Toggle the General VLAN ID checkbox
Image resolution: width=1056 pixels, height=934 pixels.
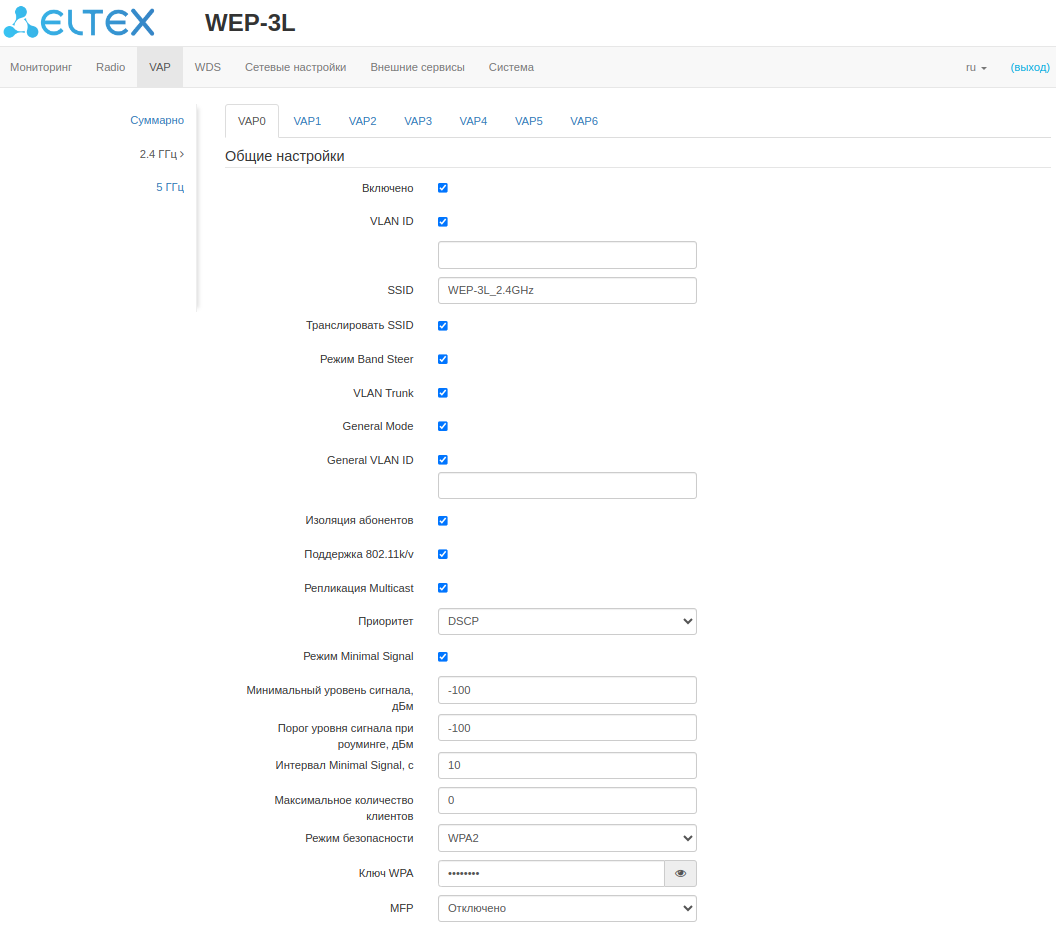442,460
